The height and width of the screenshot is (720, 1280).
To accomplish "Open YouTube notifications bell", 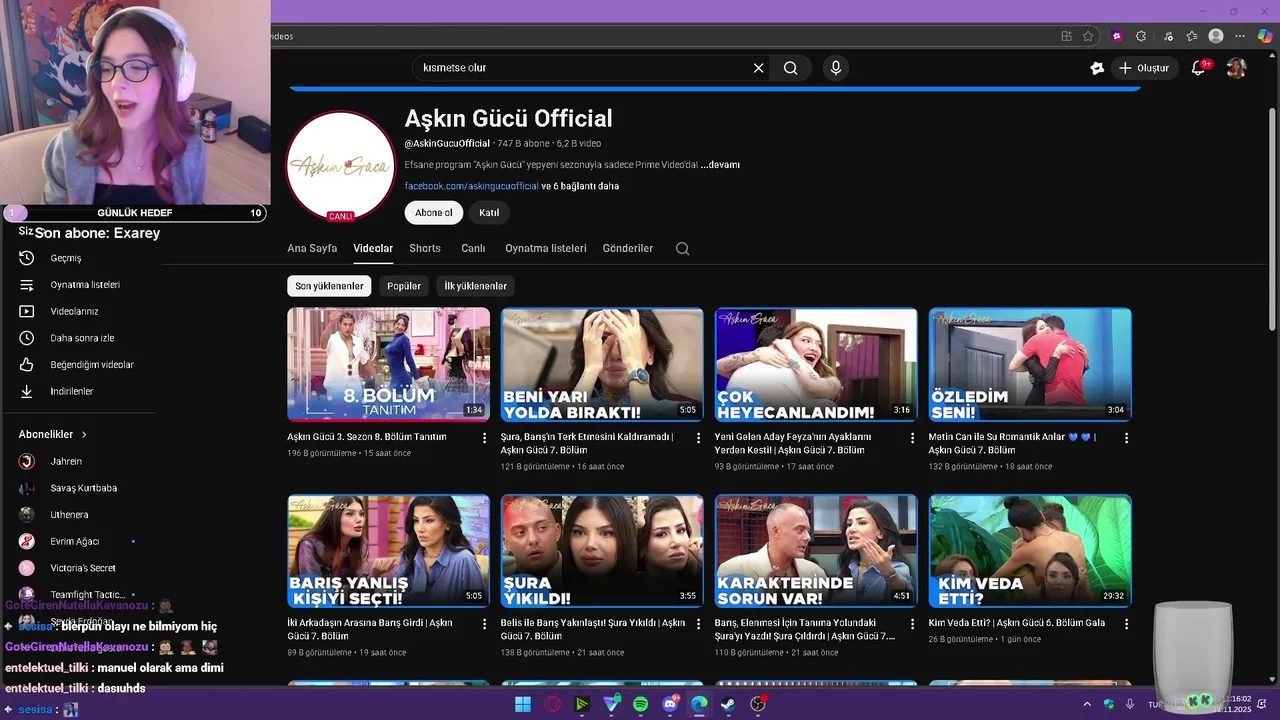I will tap(1198, 68).
